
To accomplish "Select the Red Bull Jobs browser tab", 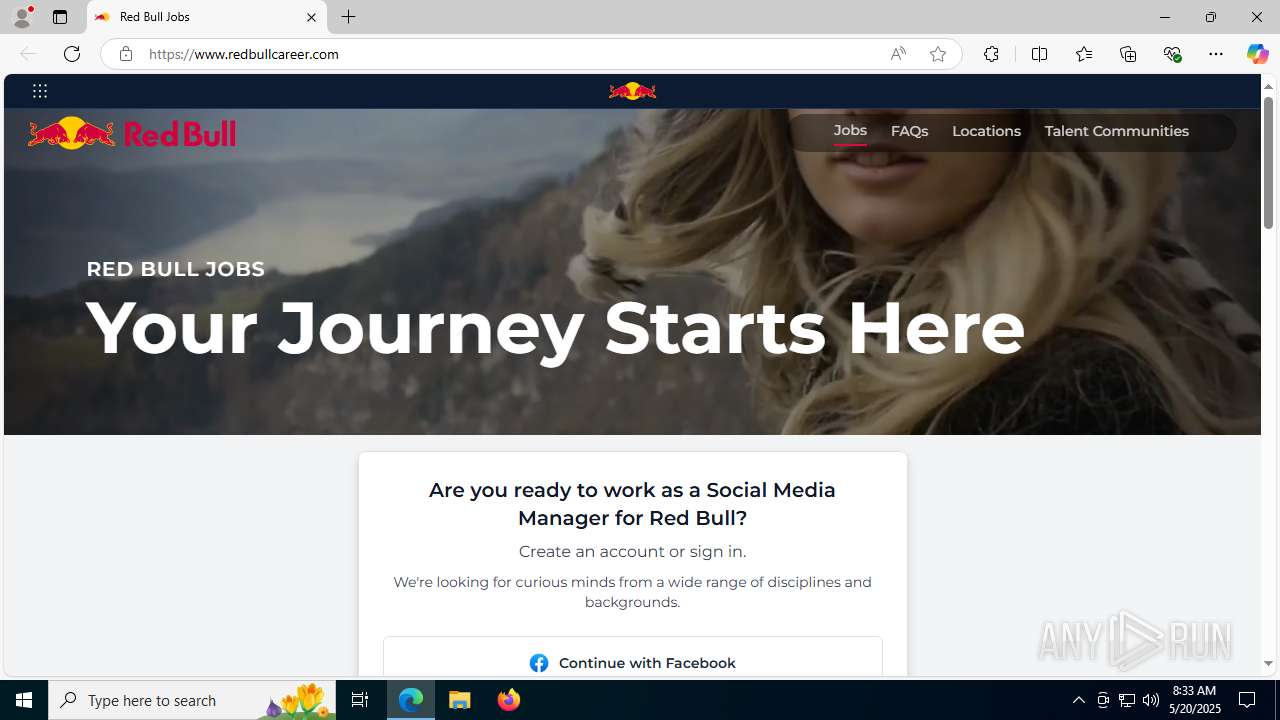I will click(207, 17).
